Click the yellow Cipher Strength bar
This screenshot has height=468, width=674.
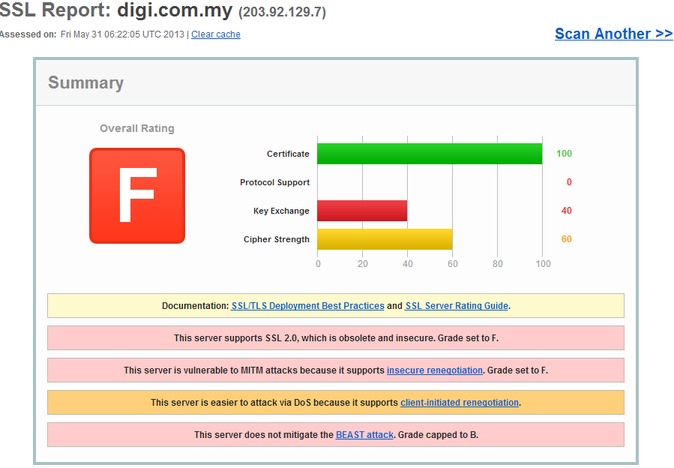click(x=385, y=239)
